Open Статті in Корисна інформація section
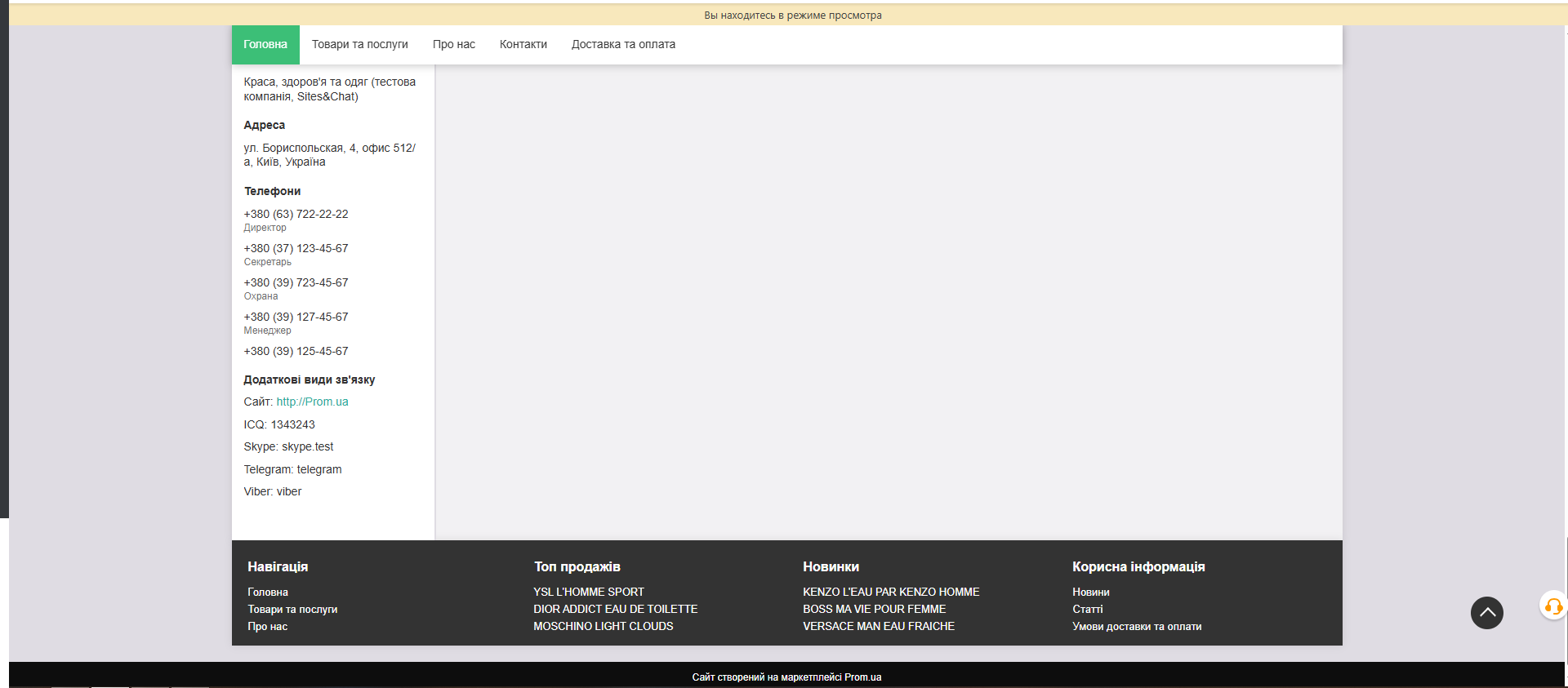 pyautogui.click(x=1087, y=610)
